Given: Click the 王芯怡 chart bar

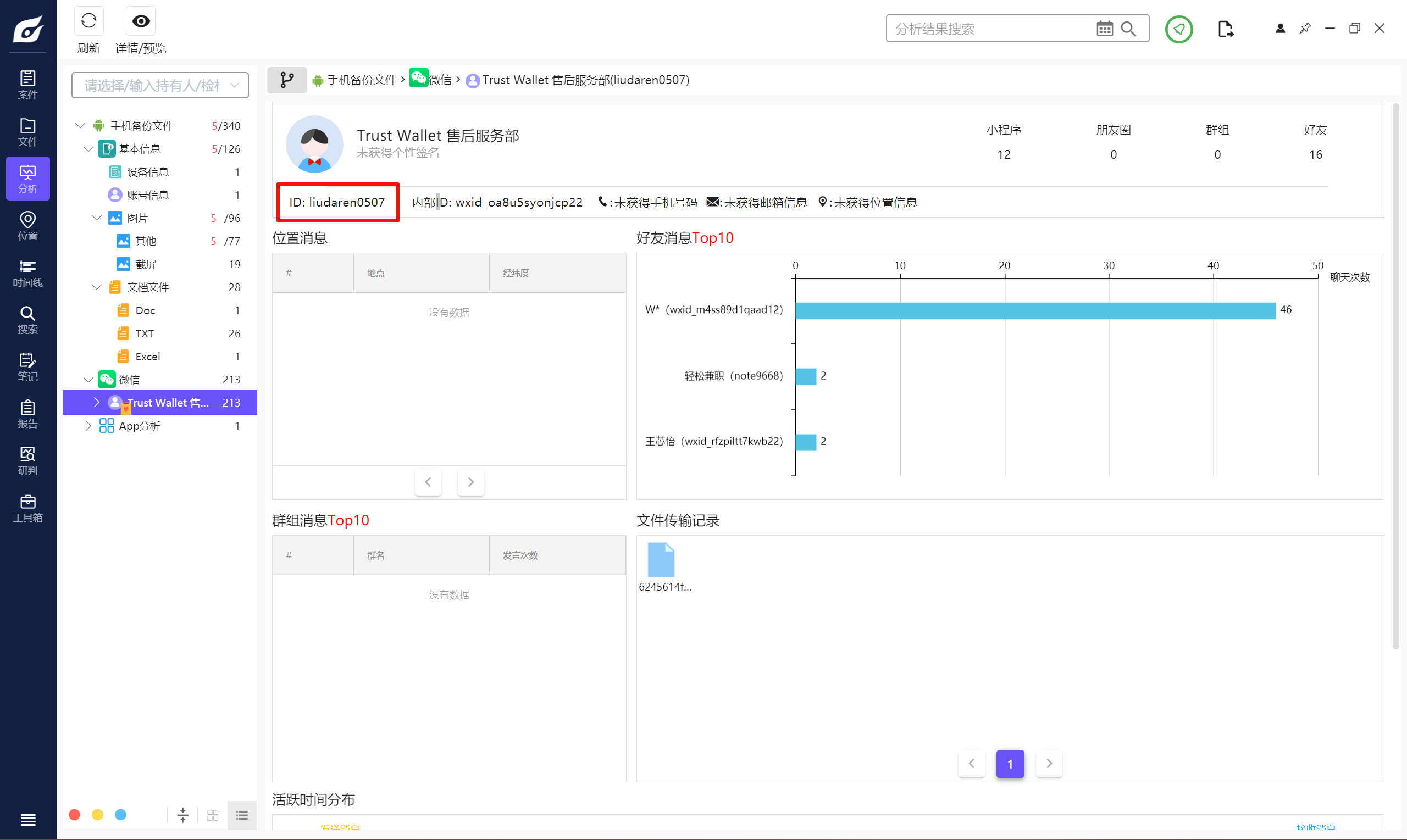Looking at the screenshot, I should pos(806,442).
